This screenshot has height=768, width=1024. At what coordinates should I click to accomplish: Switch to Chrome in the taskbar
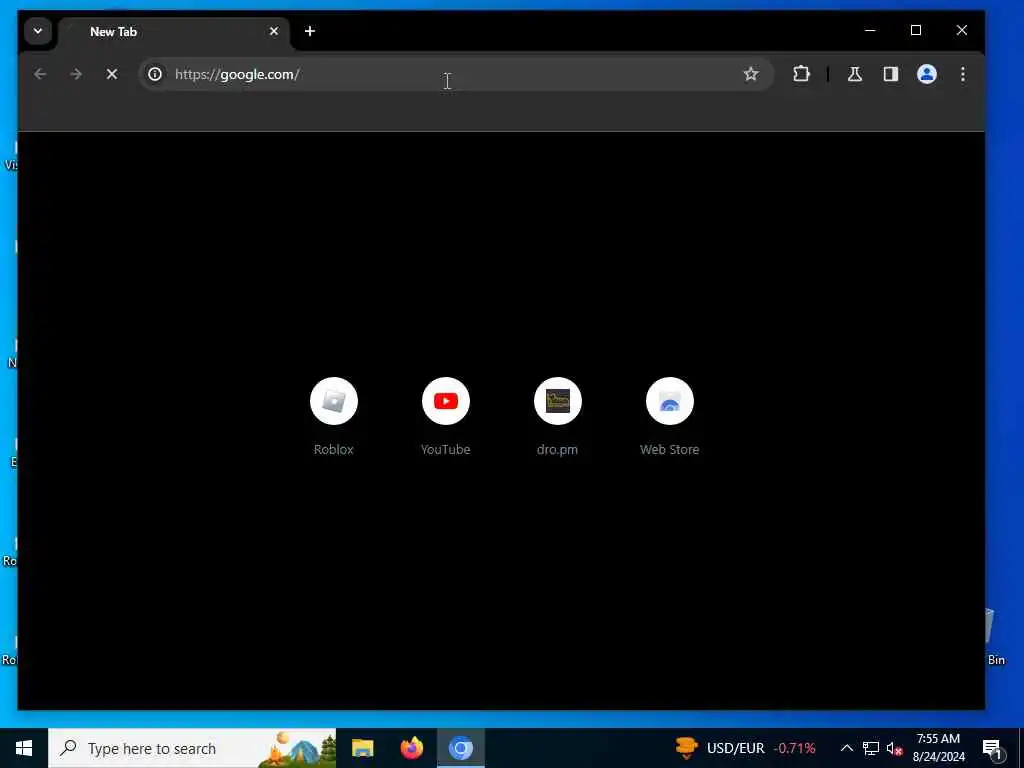coord(460,748)
